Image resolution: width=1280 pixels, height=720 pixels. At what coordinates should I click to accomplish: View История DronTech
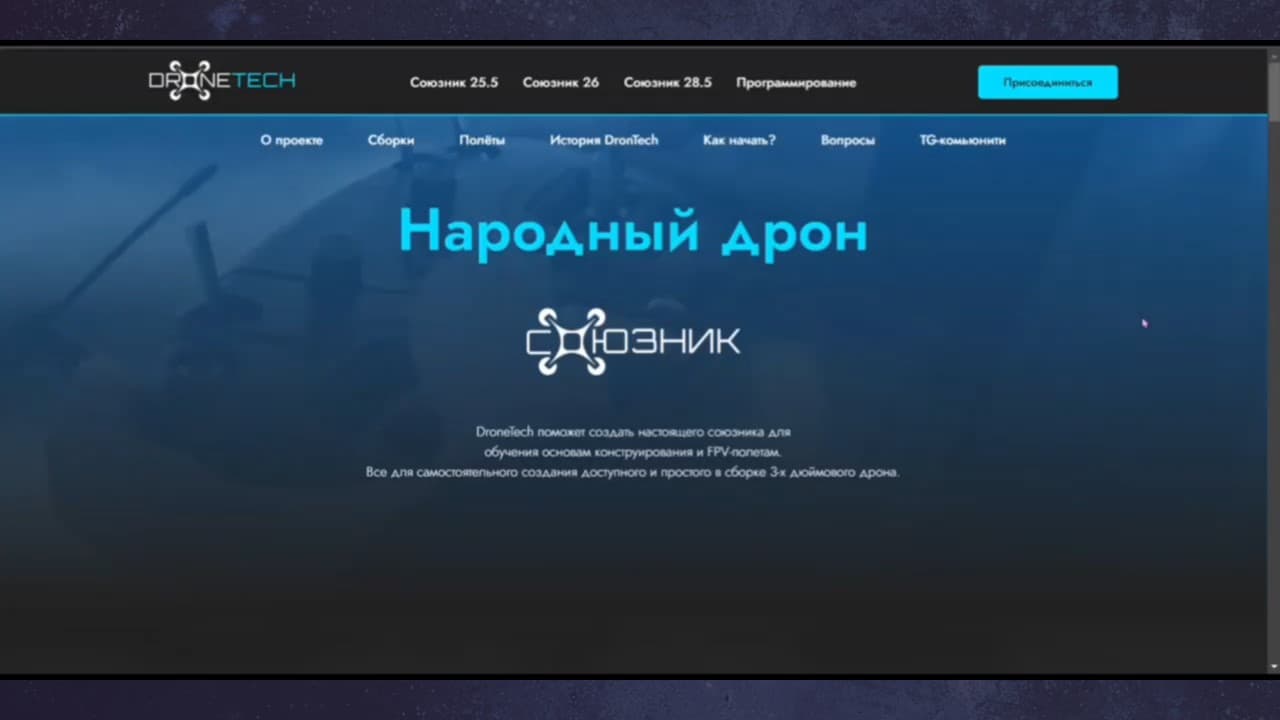604,140
